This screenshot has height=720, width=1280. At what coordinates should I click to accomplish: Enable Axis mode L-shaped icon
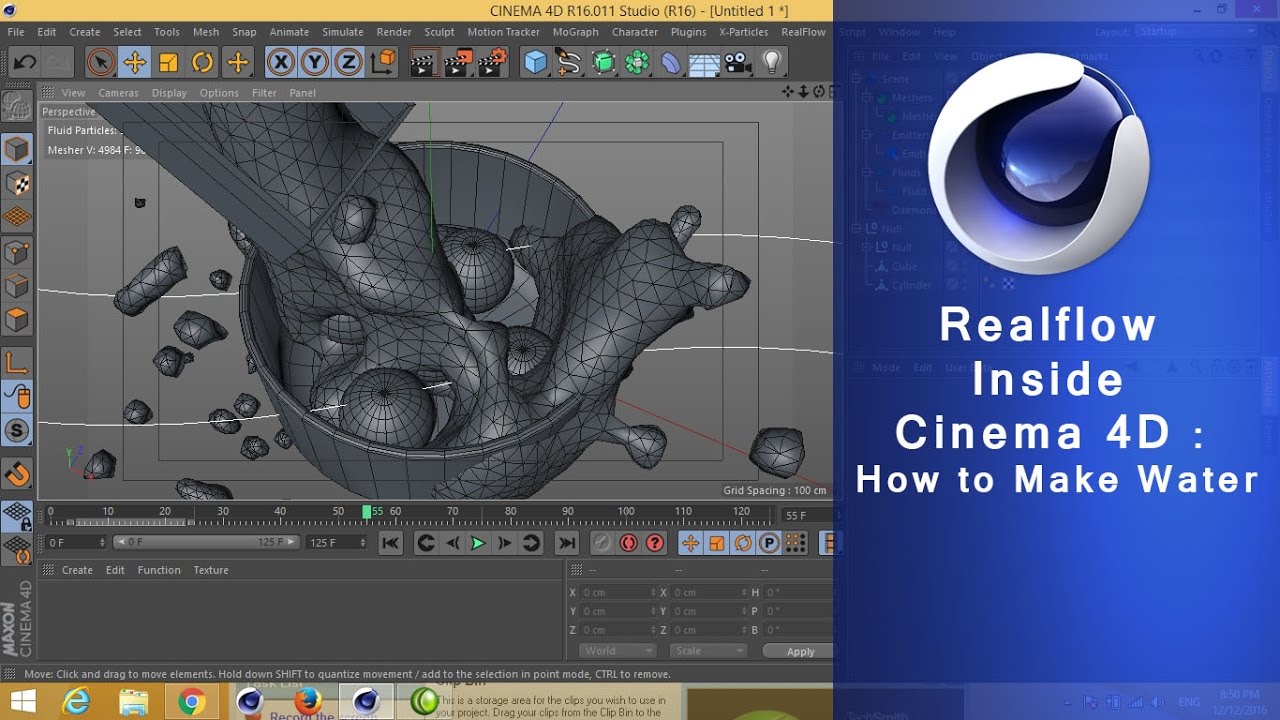(17, 362)
